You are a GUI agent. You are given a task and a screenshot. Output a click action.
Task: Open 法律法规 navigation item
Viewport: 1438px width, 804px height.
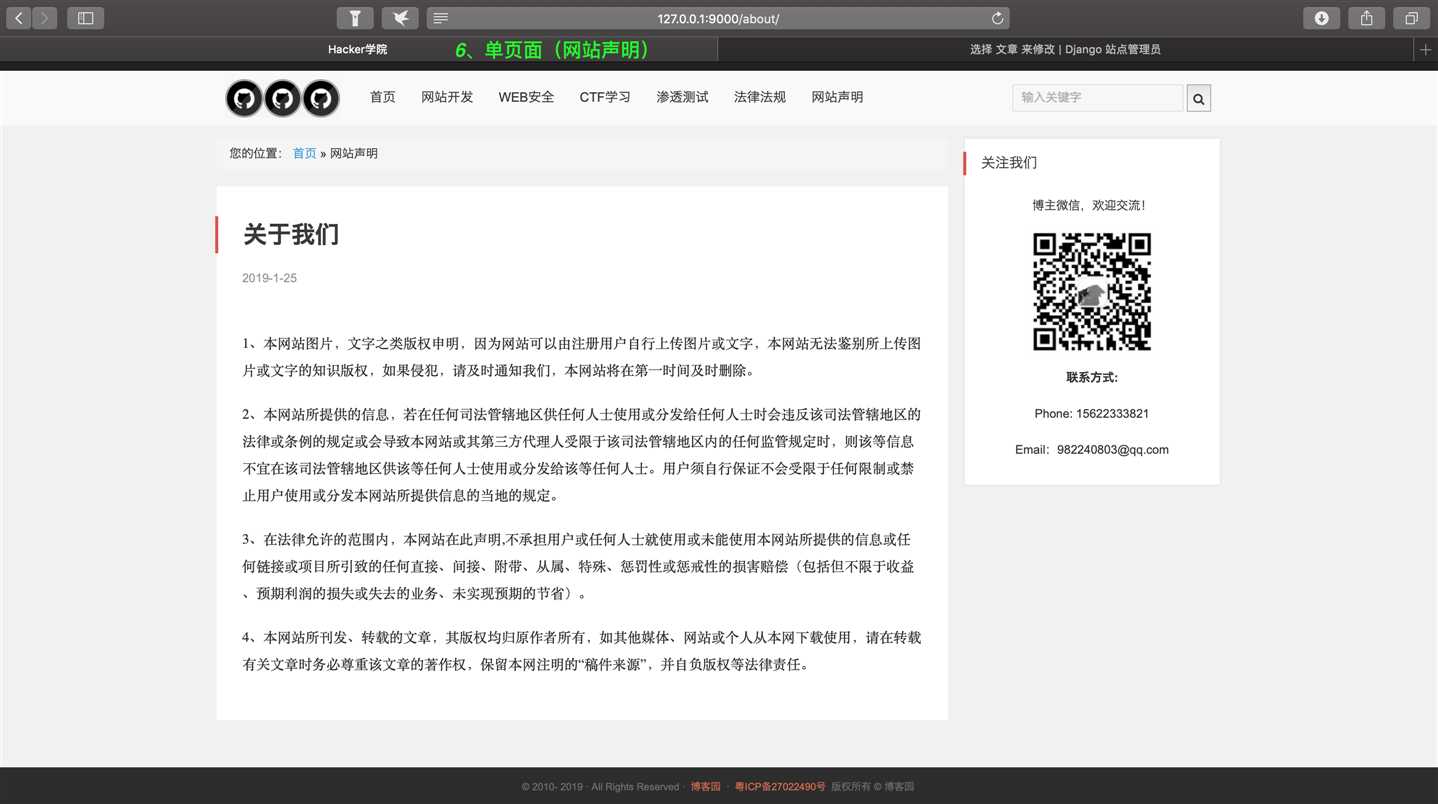[760, 97]
